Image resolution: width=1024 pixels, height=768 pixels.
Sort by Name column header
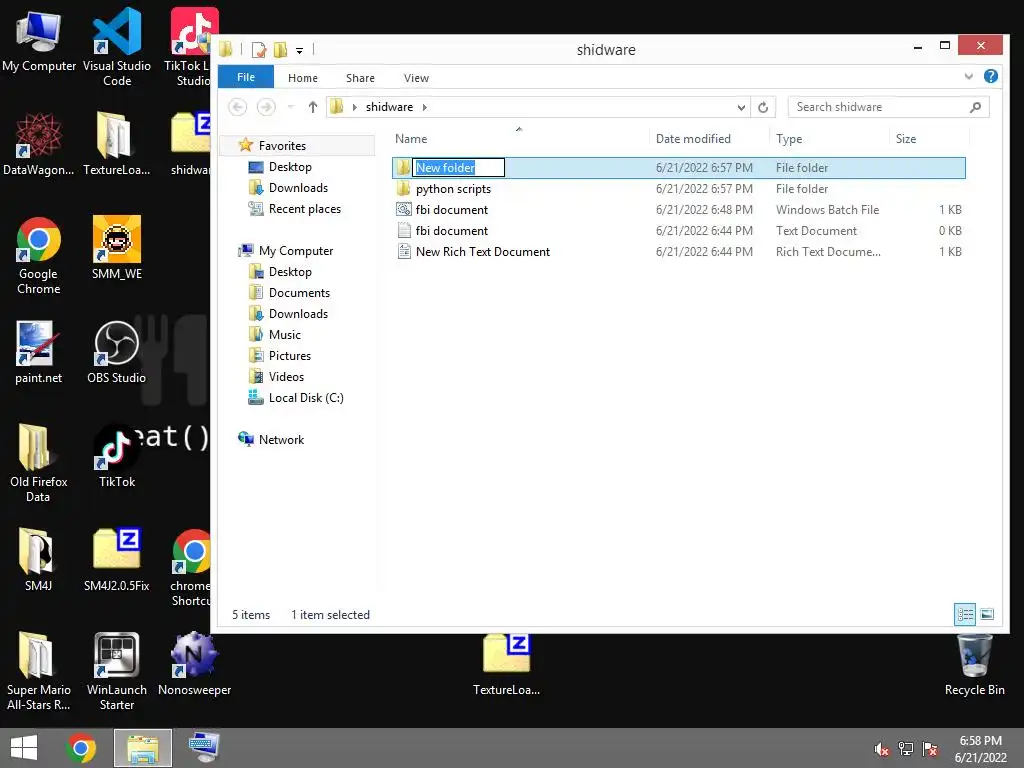tap(520, 138)
